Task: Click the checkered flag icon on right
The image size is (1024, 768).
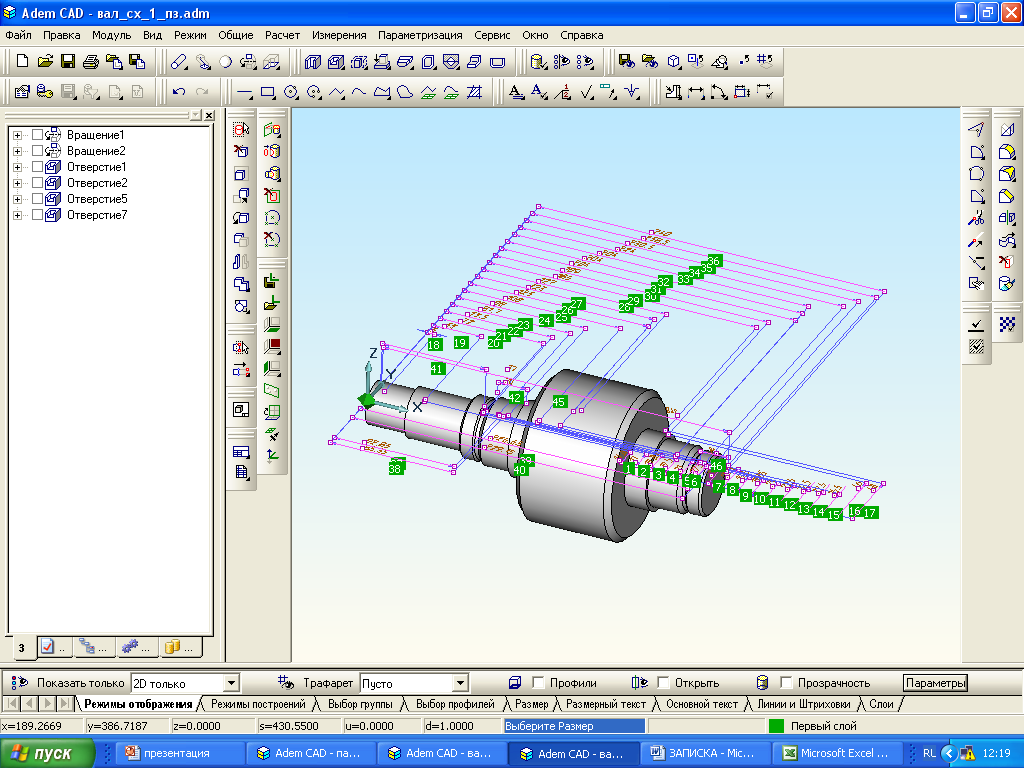Action: click(x=1008, y=324)
